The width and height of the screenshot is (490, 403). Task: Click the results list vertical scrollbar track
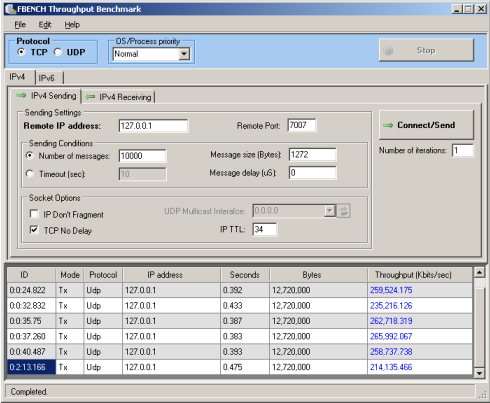tap(479, 323)
